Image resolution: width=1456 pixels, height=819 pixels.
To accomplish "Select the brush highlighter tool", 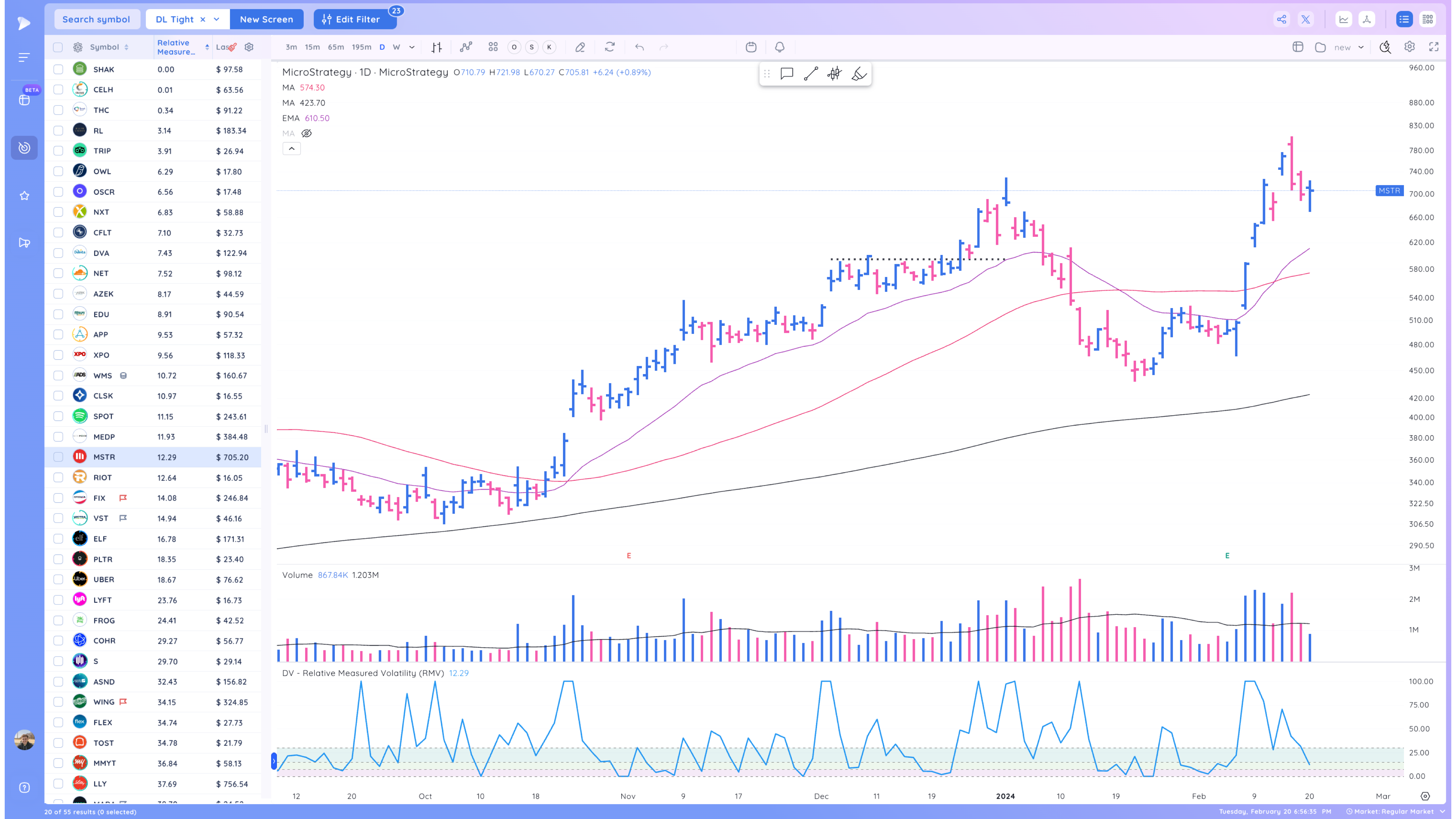I will [x=859, y=73].
